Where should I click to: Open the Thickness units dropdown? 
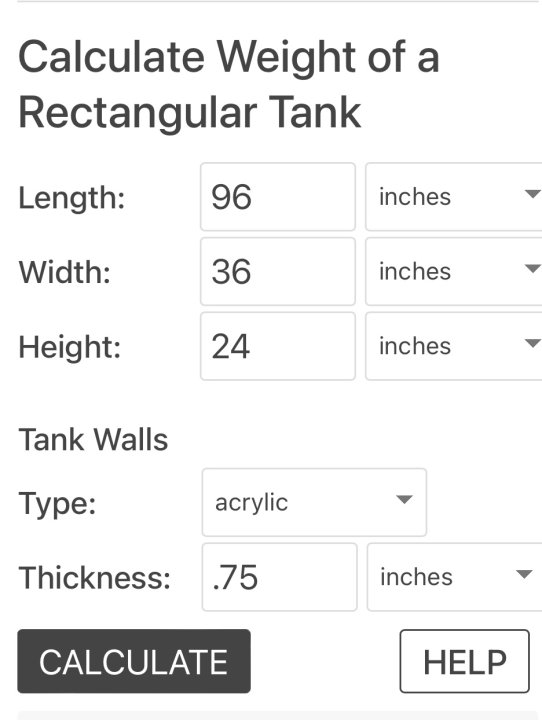455,577
